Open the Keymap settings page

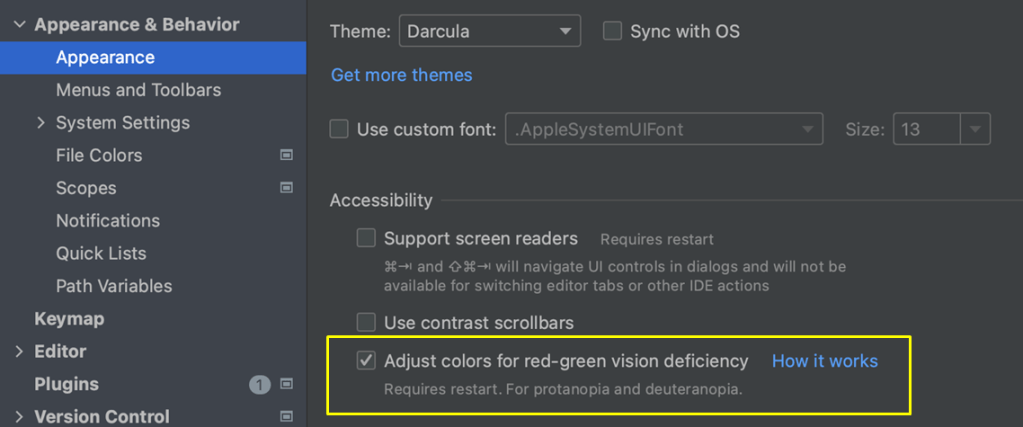pos(69,319)
